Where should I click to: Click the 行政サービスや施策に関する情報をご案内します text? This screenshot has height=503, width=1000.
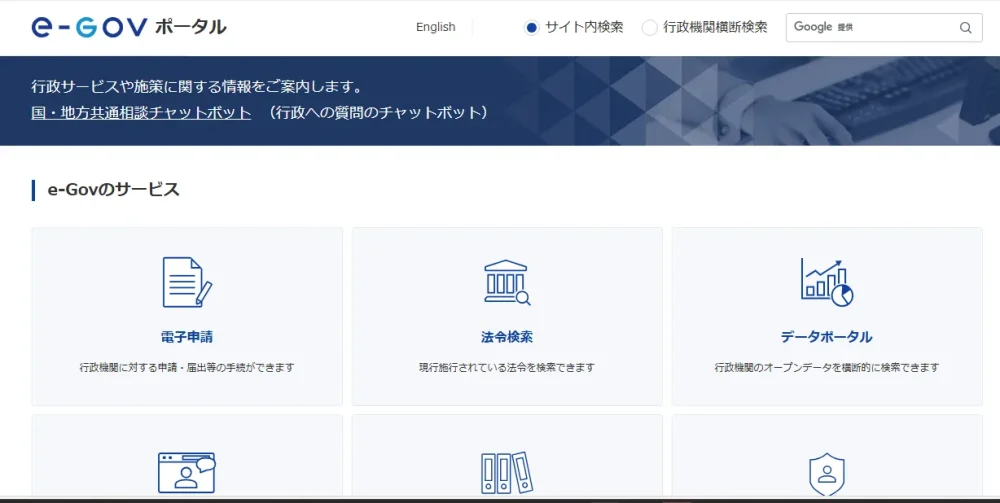(x=197, y=86)
